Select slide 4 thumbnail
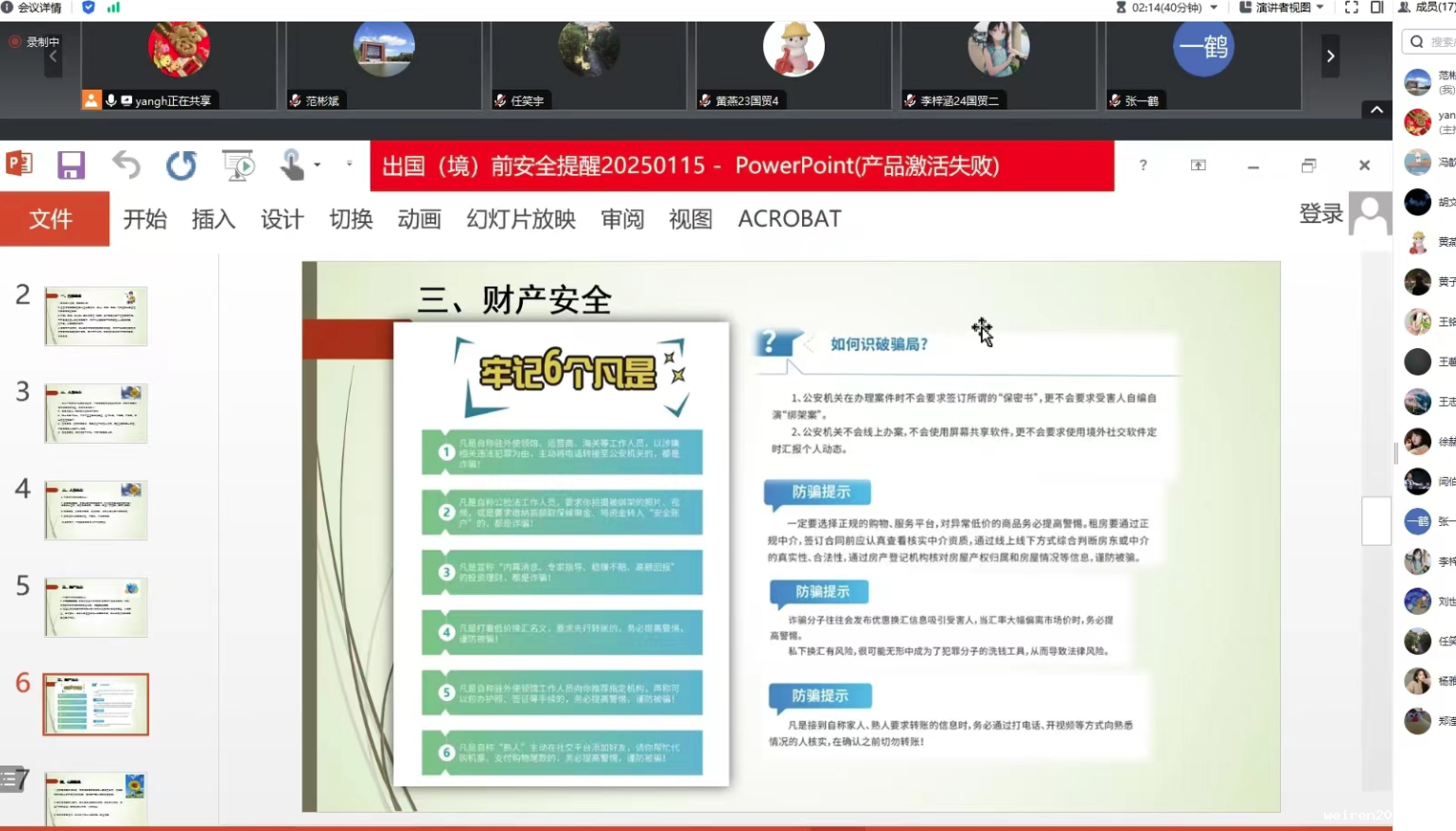 coord(96,511)
